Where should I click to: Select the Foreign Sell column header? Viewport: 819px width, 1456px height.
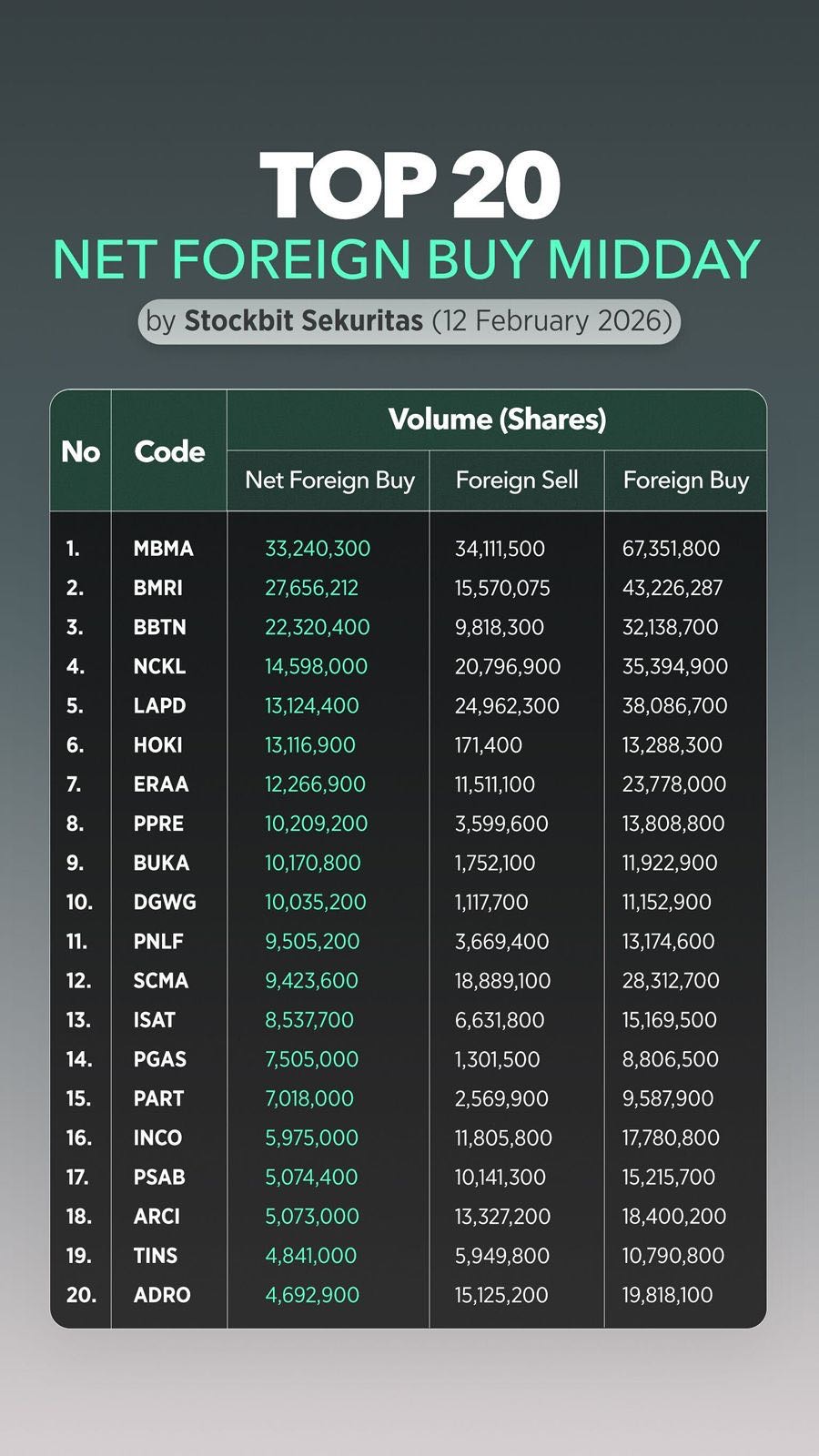tap(516, 480)
